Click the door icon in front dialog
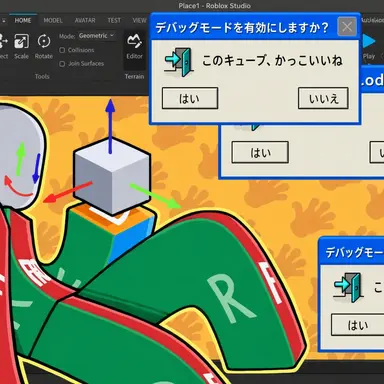The height and width of the screenshot is (384, 384). pyautogui.click(x=179, y=62)
